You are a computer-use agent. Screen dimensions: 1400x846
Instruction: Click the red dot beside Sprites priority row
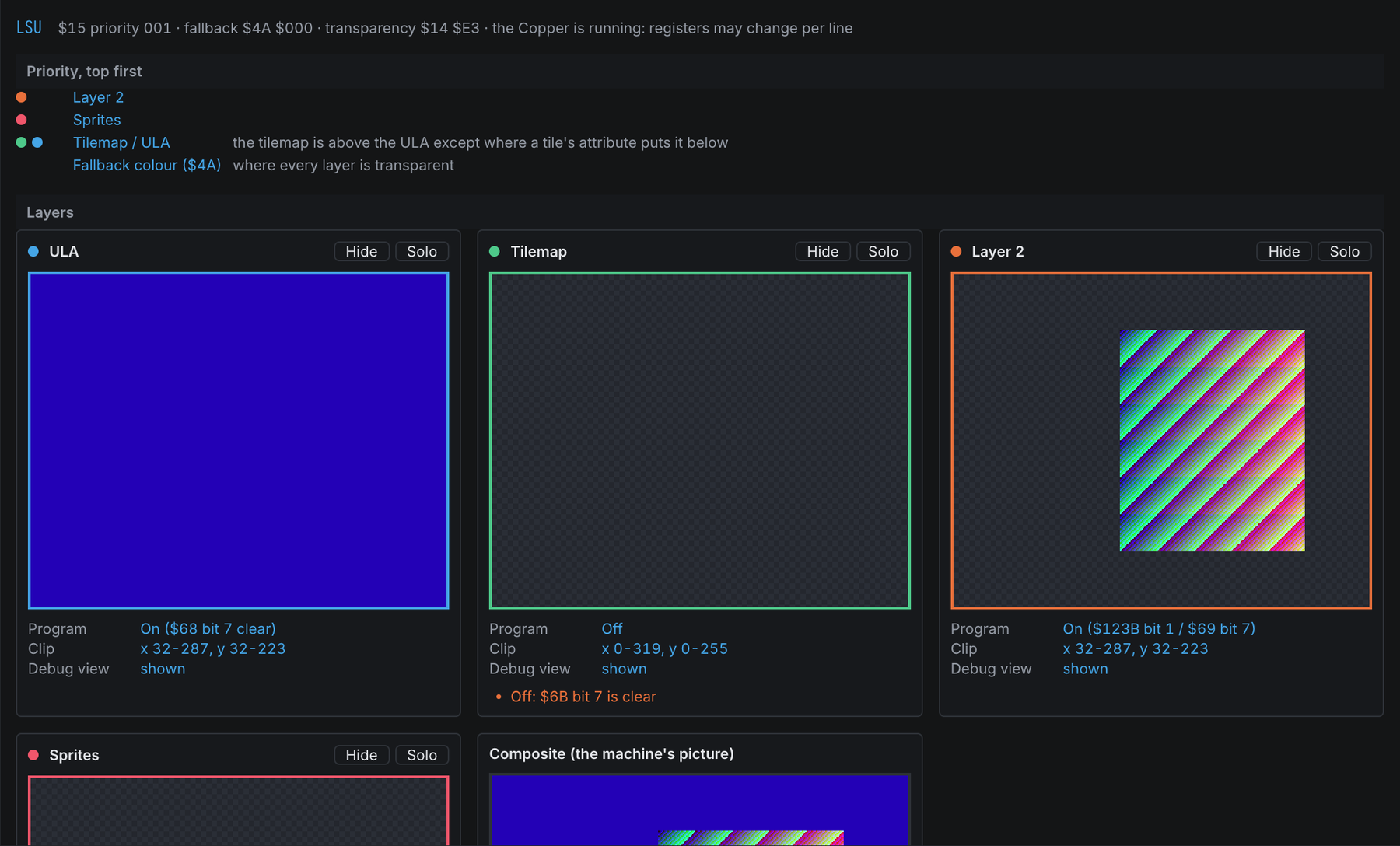point(22,120)
